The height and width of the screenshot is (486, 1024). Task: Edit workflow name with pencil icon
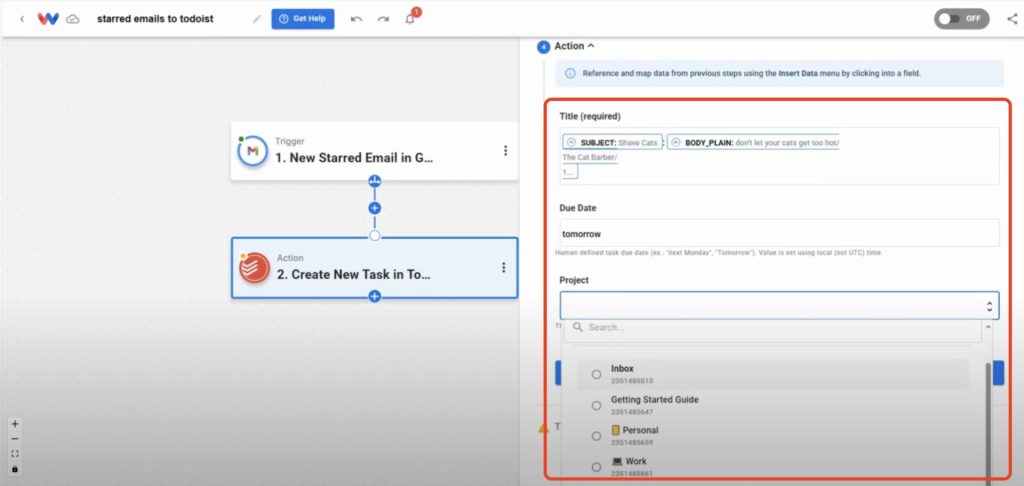257,19
